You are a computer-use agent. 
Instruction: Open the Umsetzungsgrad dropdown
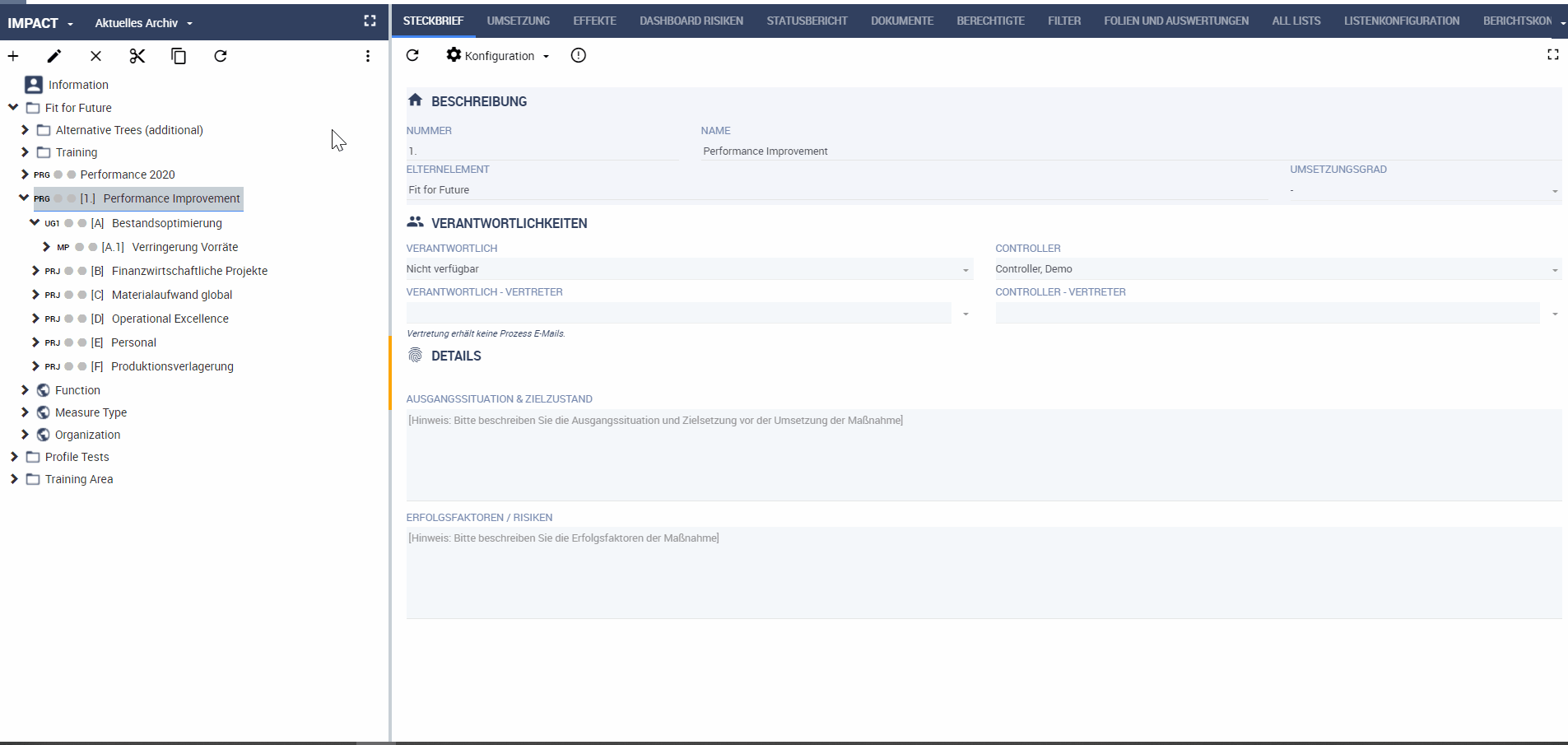click(x=1424, y=190)
